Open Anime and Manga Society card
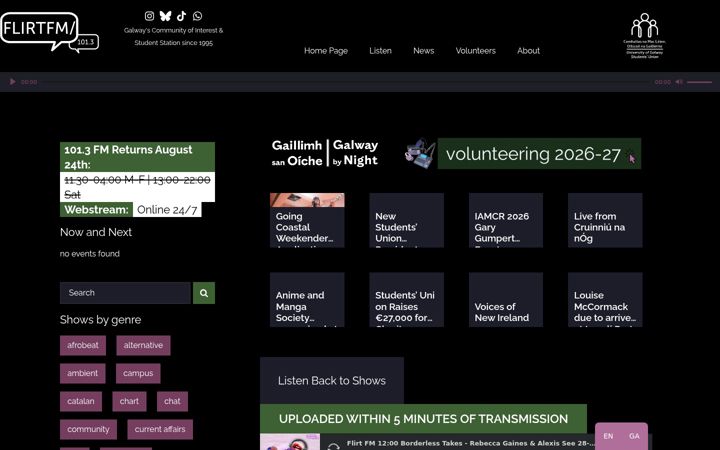This screenshot has width=720, height=450. tap(307, 300)
